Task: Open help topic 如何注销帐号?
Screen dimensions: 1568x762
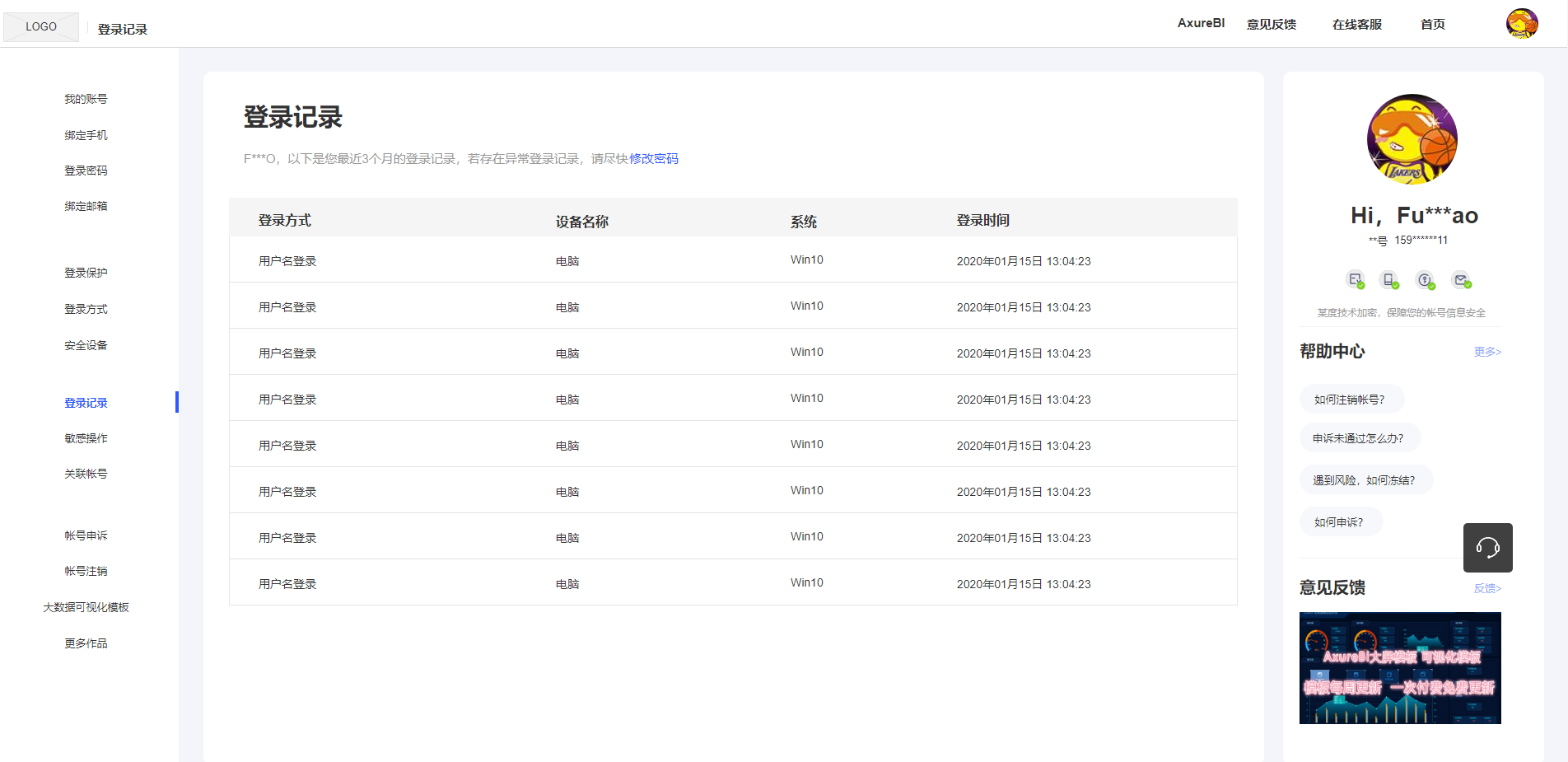Action: tap(1351, 400)
